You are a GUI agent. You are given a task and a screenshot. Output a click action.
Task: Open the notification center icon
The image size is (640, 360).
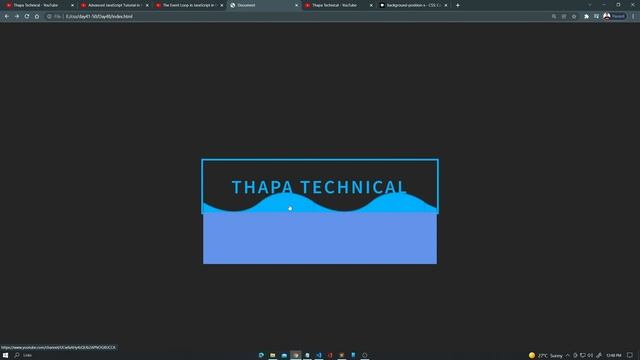[630, 356]
